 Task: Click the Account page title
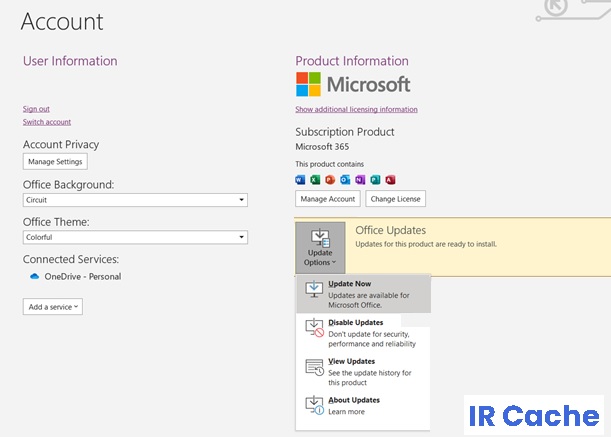pyautogui.click(x=62, y=21)
